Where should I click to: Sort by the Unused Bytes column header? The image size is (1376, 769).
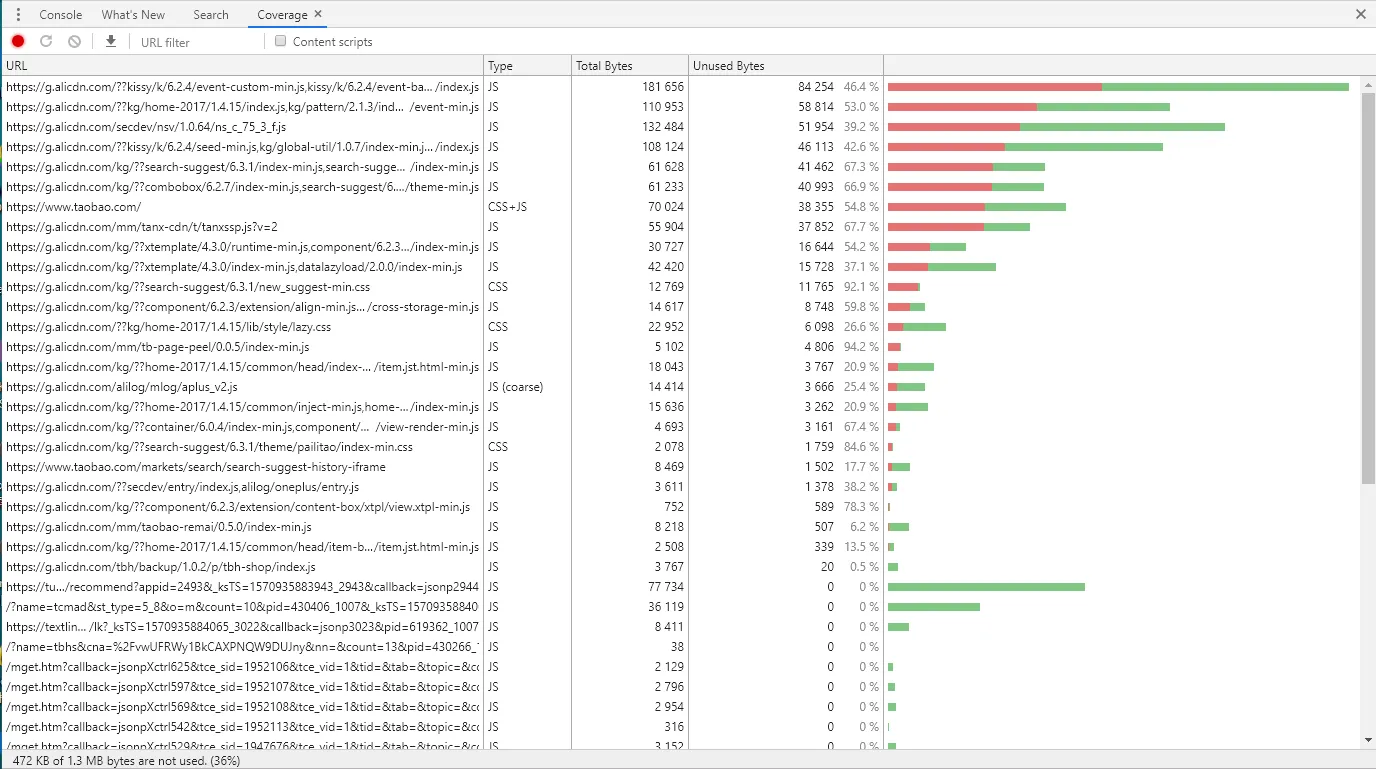tap(729, 66)
